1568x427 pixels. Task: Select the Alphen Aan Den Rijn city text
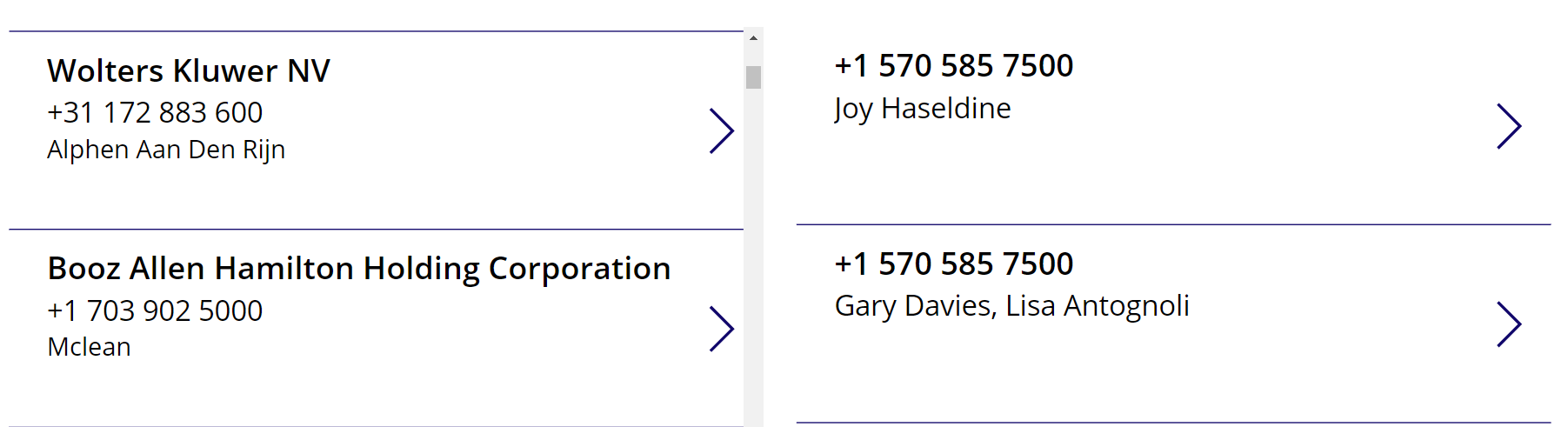pyautogui.click(x=166, y=150)
